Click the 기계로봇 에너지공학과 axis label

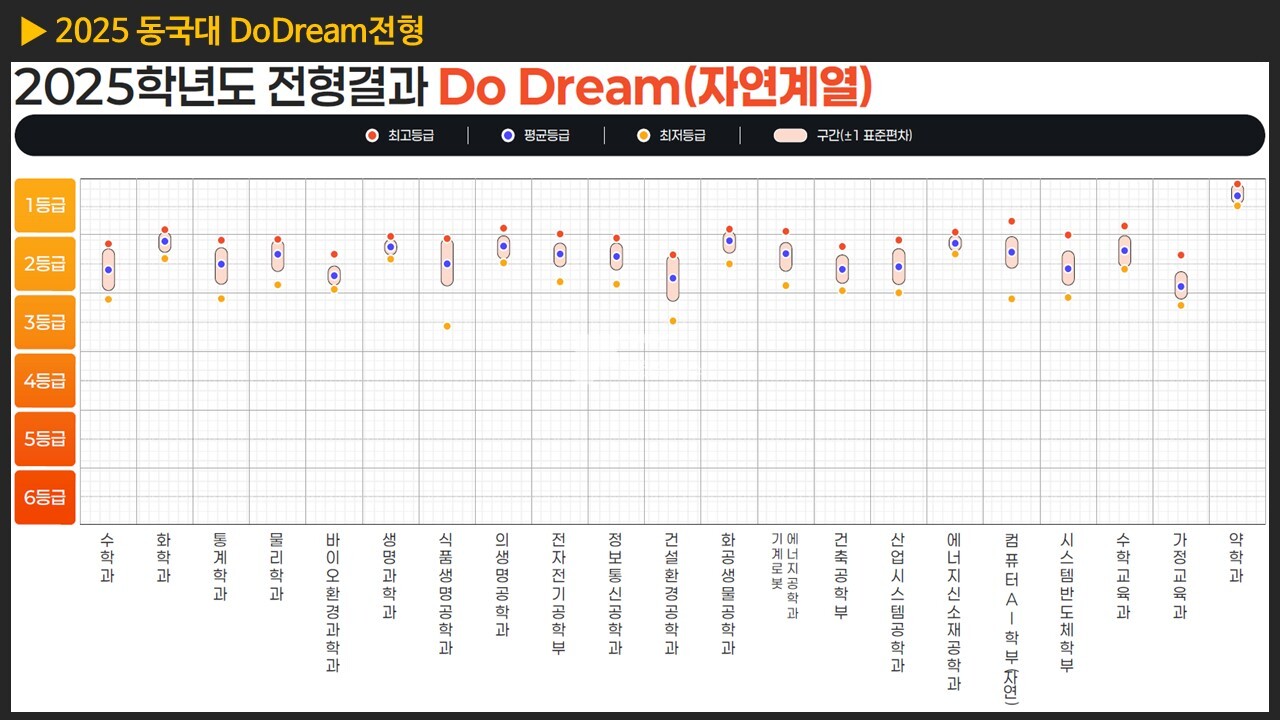tap(785, 576)
